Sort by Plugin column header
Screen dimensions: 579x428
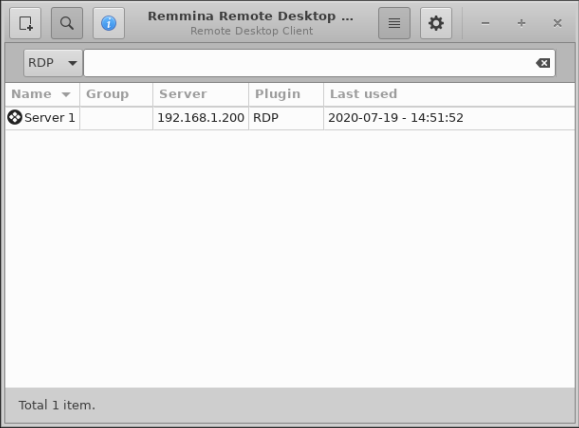click(286, 94)
